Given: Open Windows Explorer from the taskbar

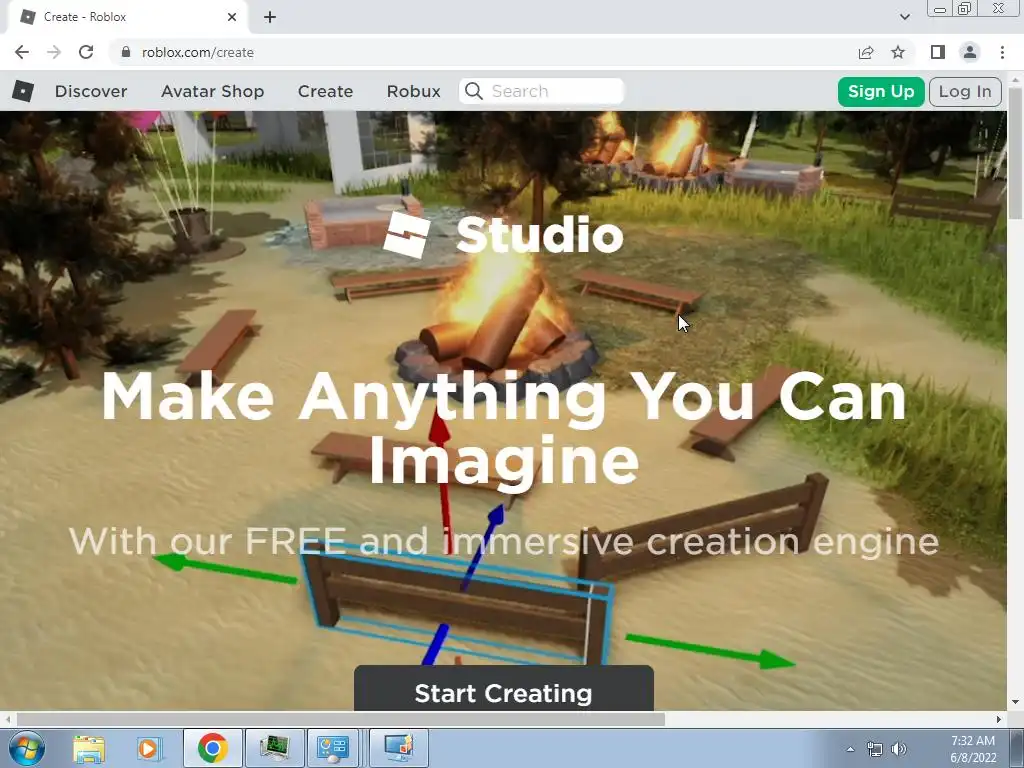Looking at the screenshot, I should tap(89, 748).
